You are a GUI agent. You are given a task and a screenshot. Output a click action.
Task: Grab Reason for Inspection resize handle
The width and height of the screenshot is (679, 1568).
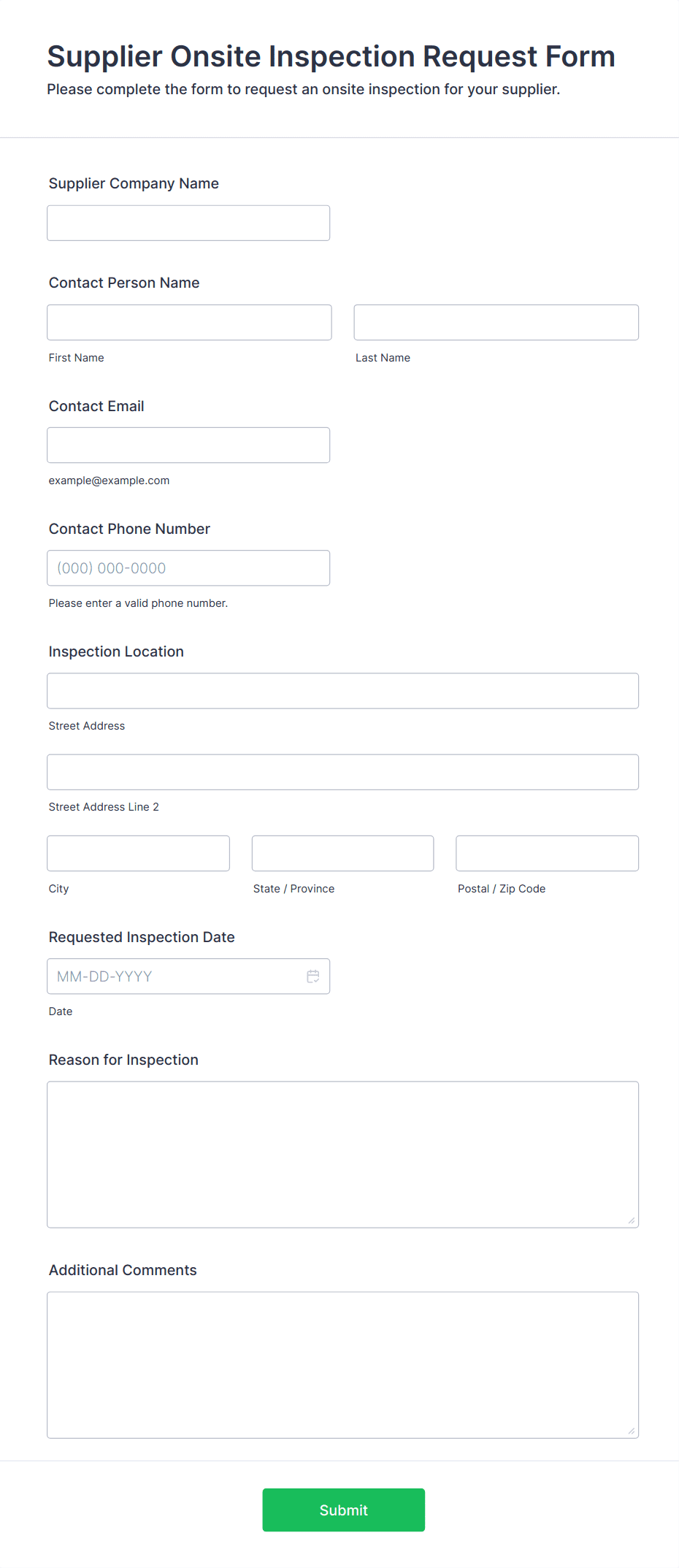point(632,1220)
